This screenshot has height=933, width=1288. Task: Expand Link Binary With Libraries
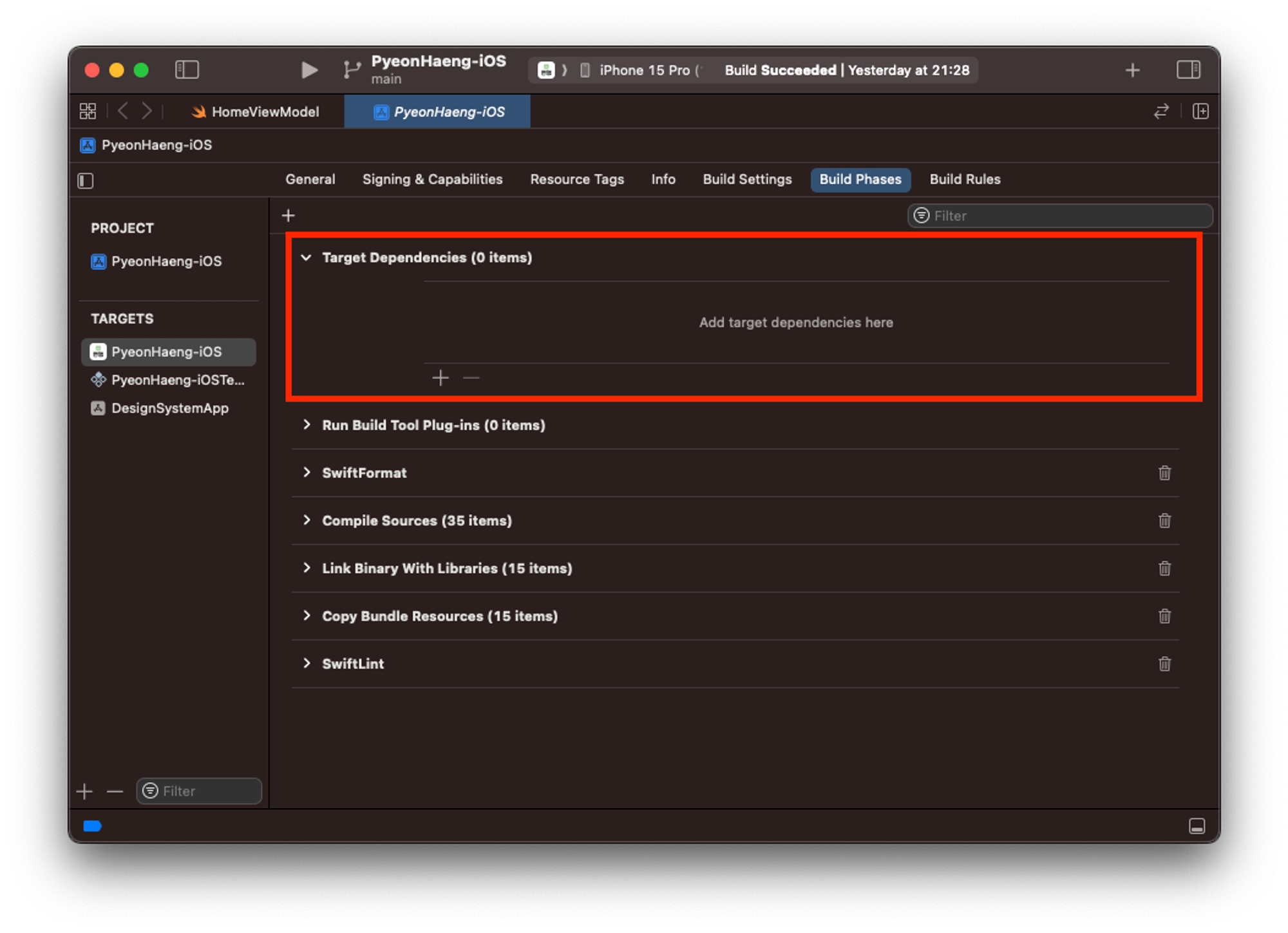coord(307,568)
